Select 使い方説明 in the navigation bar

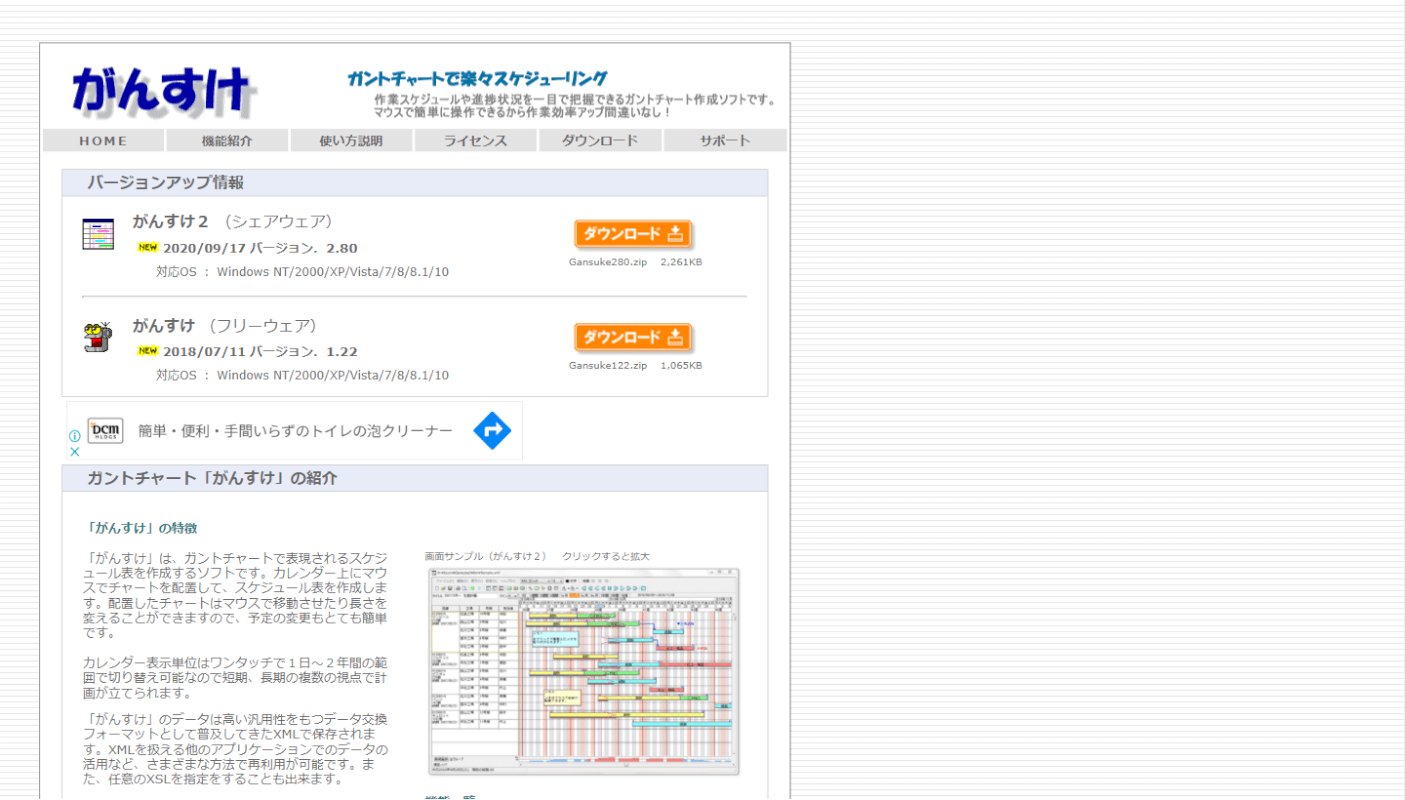point(351,141)
